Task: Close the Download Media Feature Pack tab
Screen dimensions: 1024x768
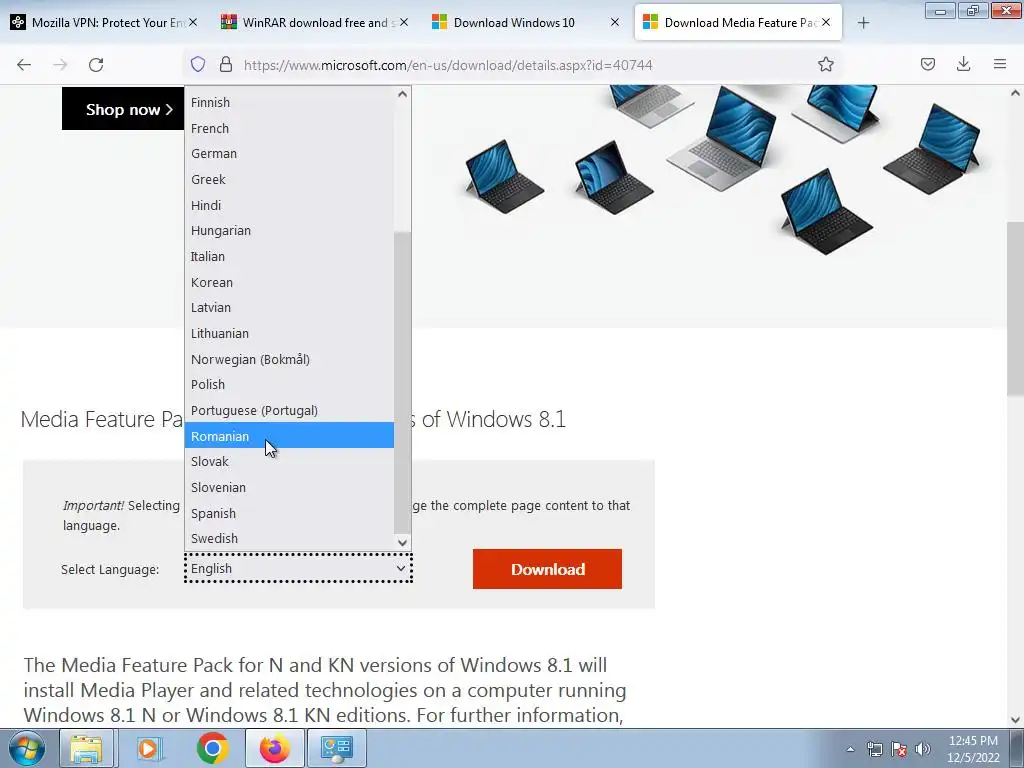Action: click(826, 22)
